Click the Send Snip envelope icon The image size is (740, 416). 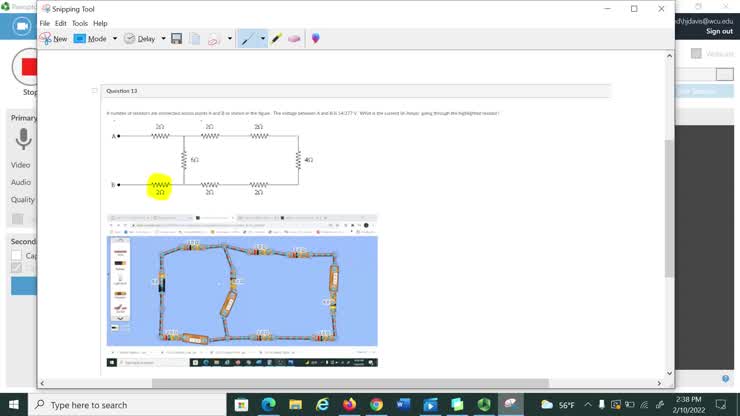point(213,39)
